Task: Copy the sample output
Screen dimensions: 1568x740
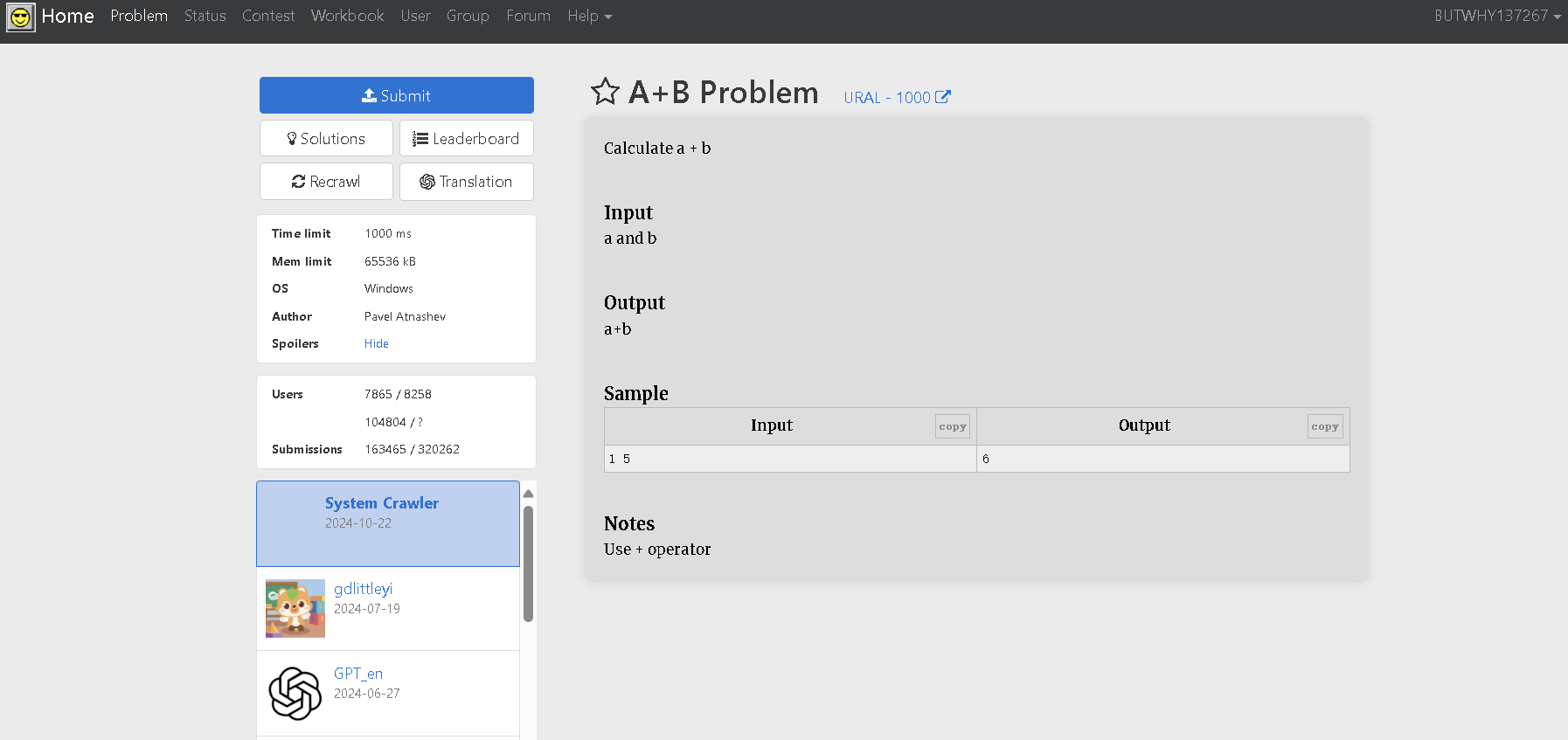Action: click(1324, 426)
